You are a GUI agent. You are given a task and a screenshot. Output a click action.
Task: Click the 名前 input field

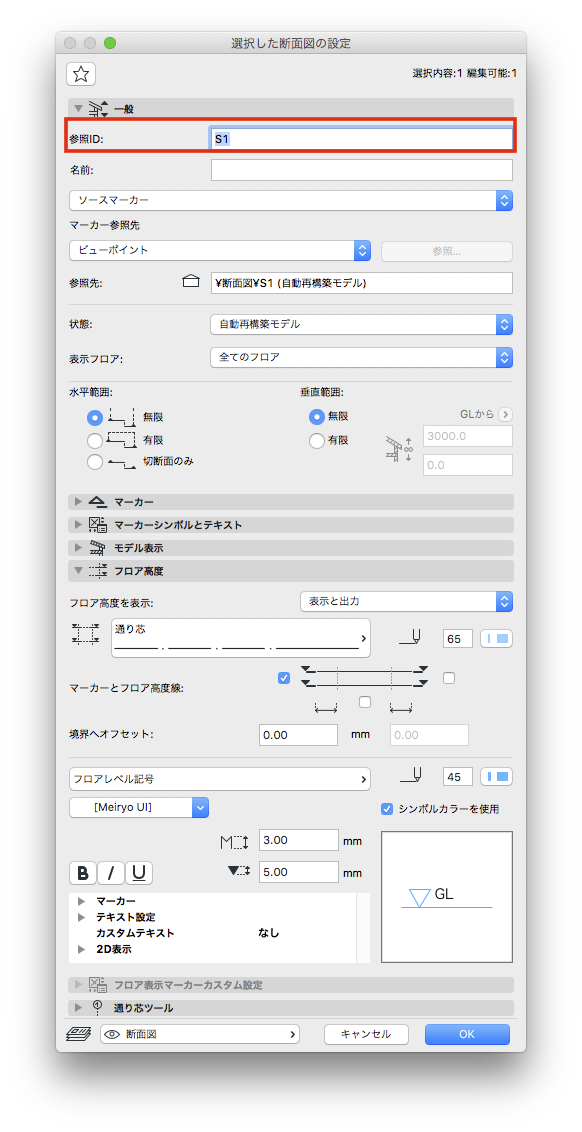[362, 170]
